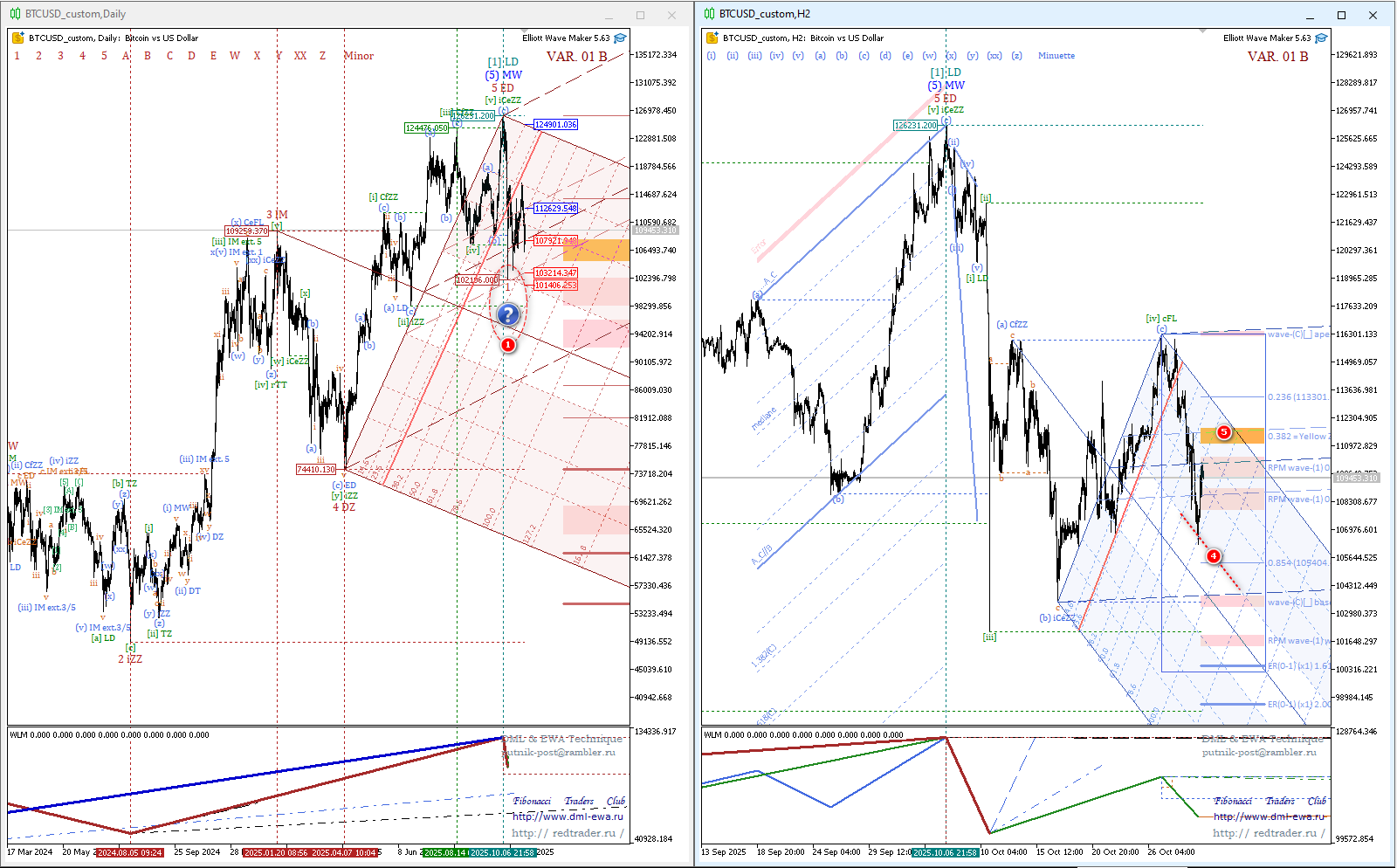
Task: Click the graduation cap icon on the Daily chart
Action: [620, 38]
